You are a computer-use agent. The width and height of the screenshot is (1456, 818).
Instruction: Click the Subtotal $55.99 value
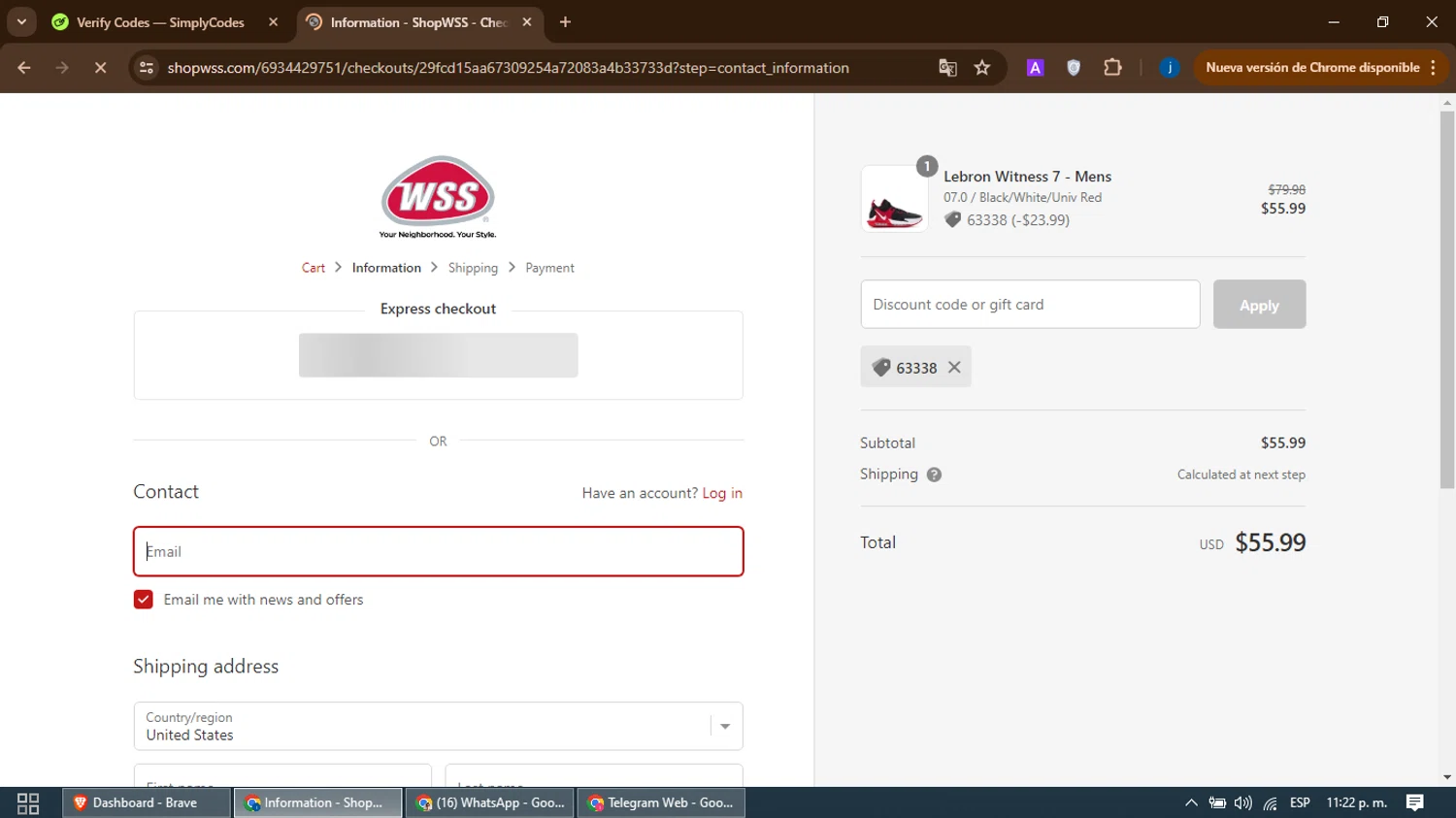pos(1283,442)
